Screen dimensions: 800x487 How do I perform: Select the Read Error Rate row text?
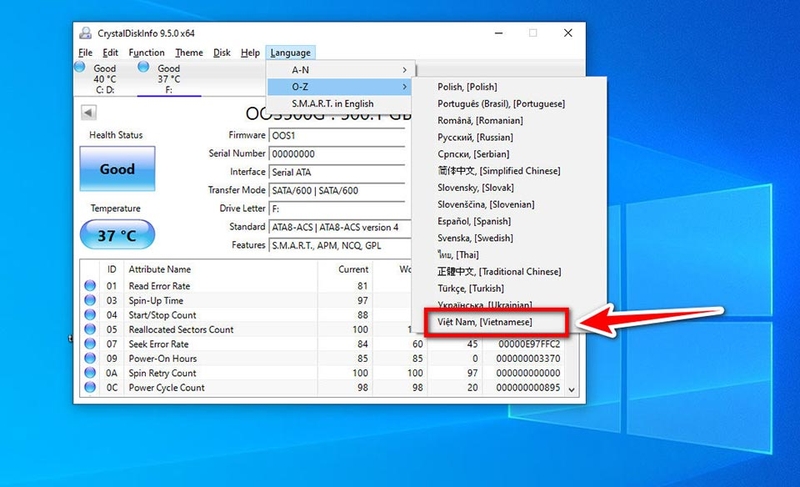[159, 286]
